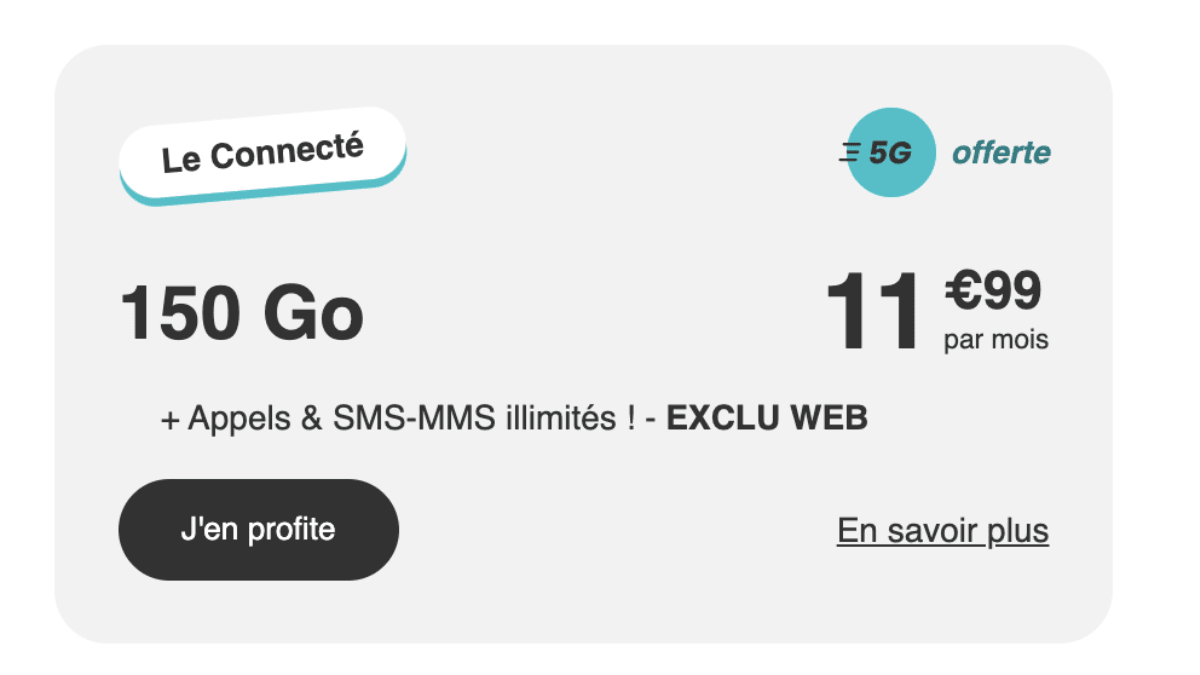The image size is (1200, 675).
Task: Tap the plan card background area
Action: 600,620
